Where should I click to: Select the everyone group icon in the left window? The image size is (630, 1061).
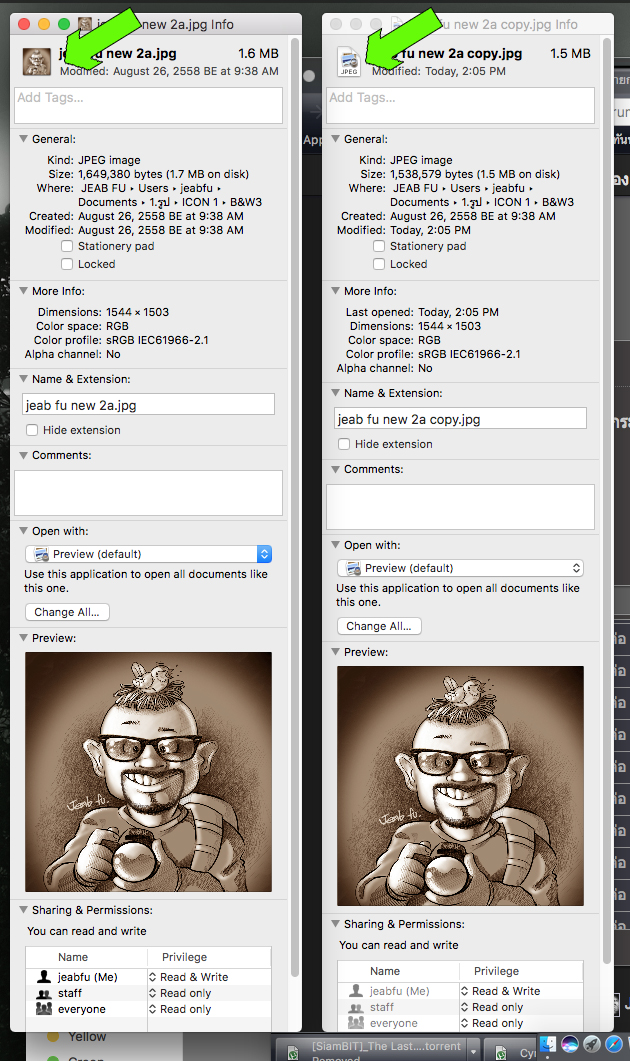click(44, 1009)
